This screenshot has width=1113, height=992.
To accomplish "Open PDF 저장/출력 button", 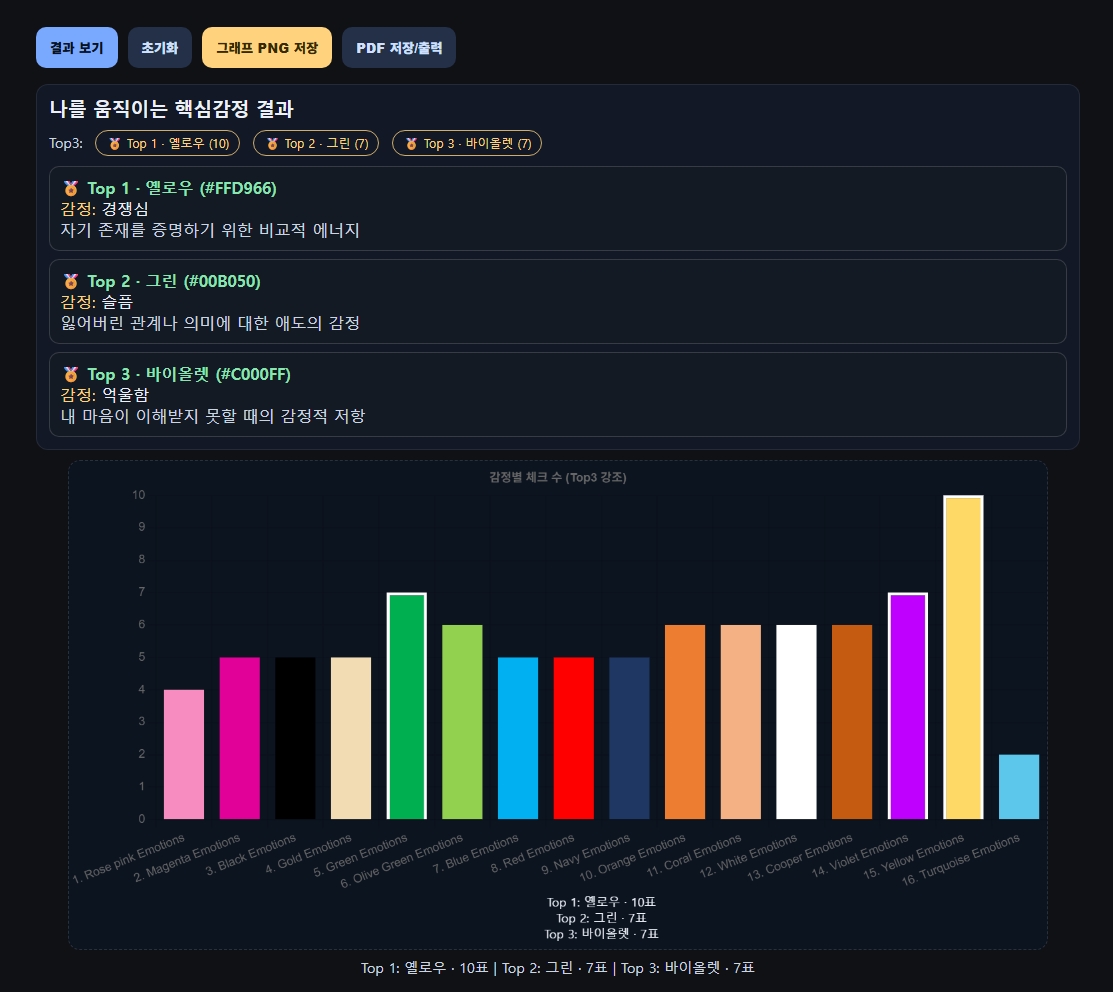I will (x=399, y=48).
